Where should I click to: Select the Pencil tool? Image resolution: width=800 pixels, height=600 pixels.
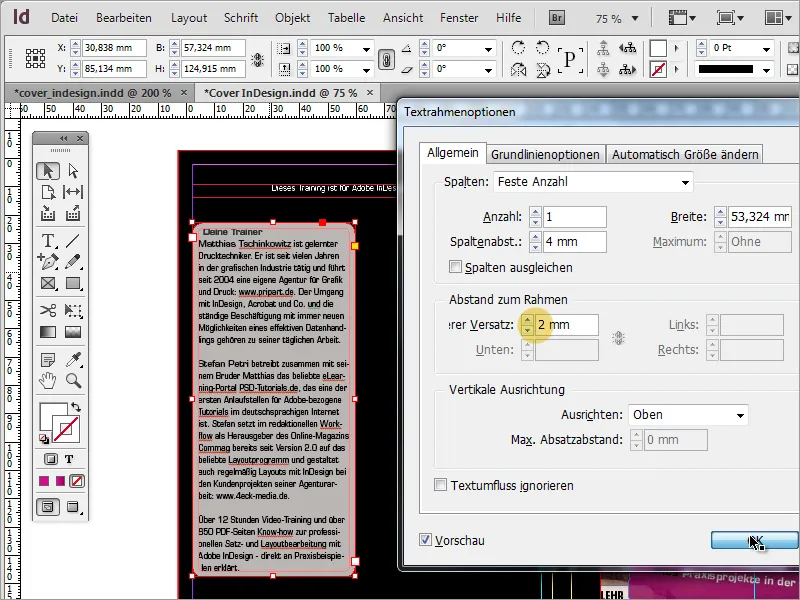(73, 262)
